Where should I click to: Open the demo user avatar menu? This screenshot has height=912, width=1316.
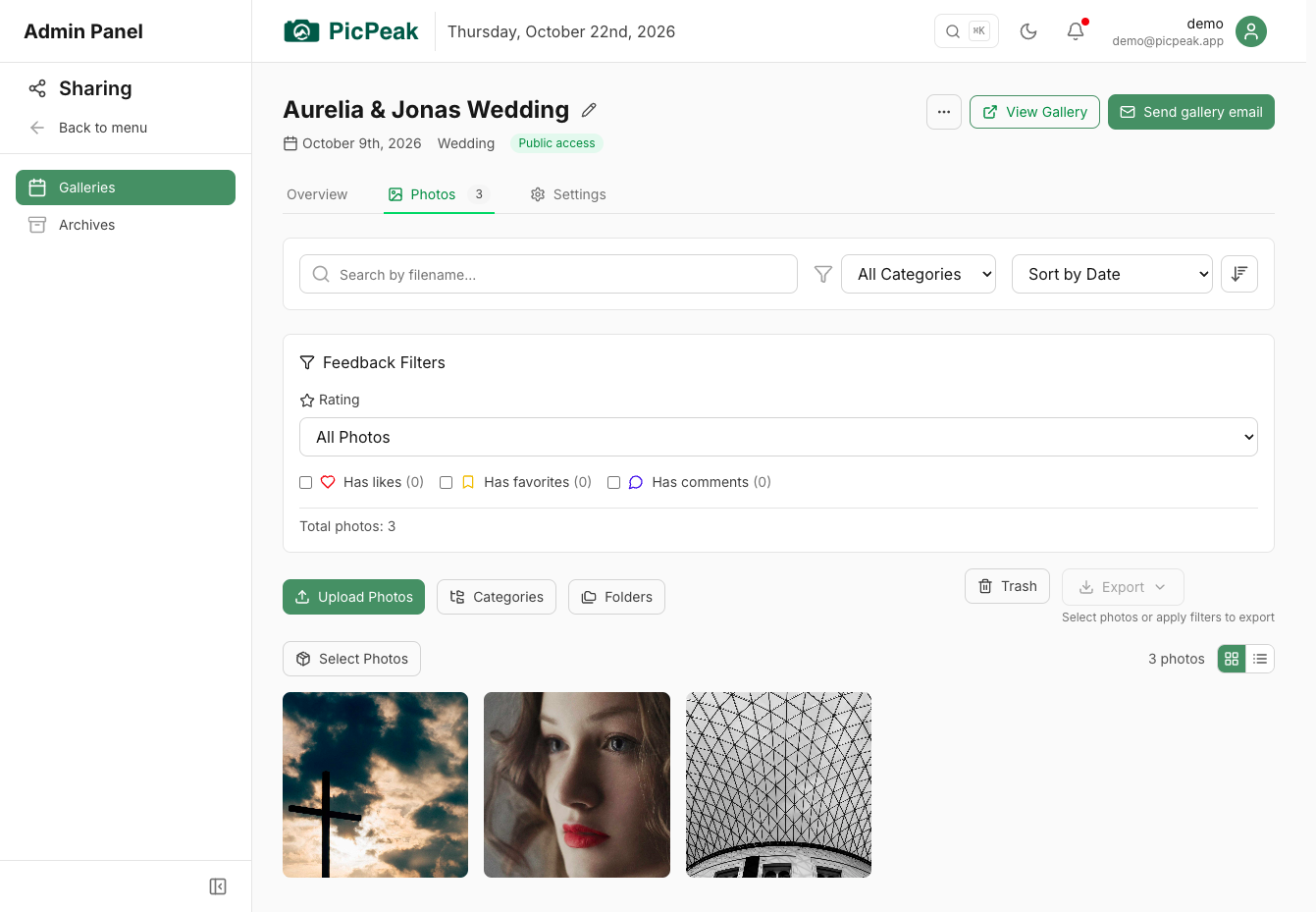(1251, 31)
